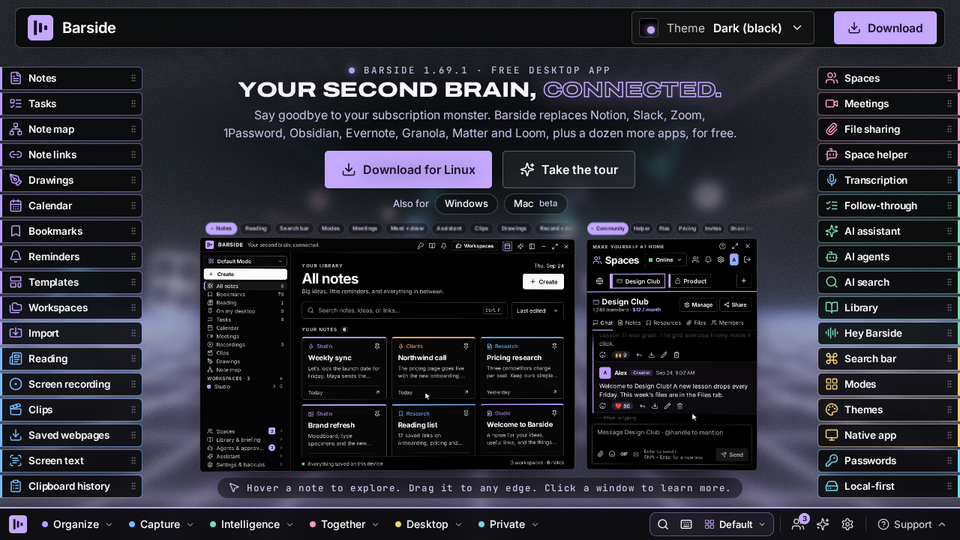Viewport: 960px width, 540px height.
Task: Open the people icon with badge 3
Action: tap(799, 523)
